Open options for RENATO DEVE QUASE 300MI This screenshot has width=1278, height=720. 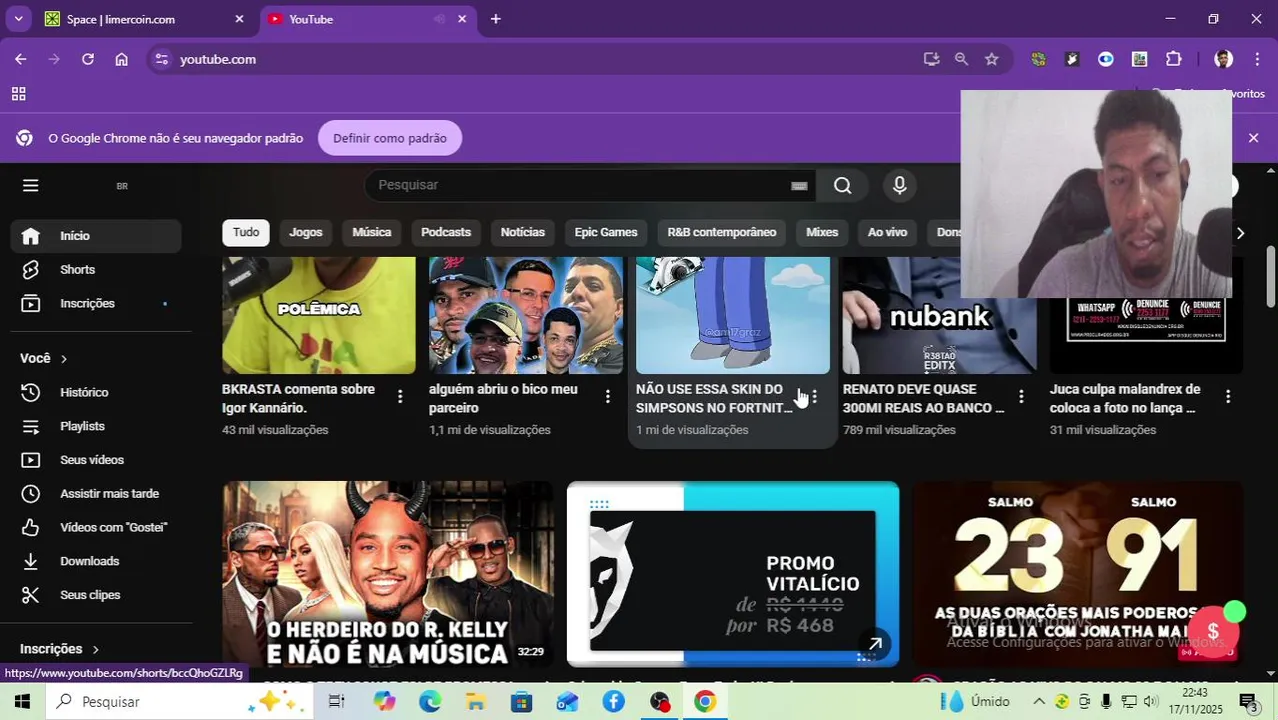point(1021,397)
